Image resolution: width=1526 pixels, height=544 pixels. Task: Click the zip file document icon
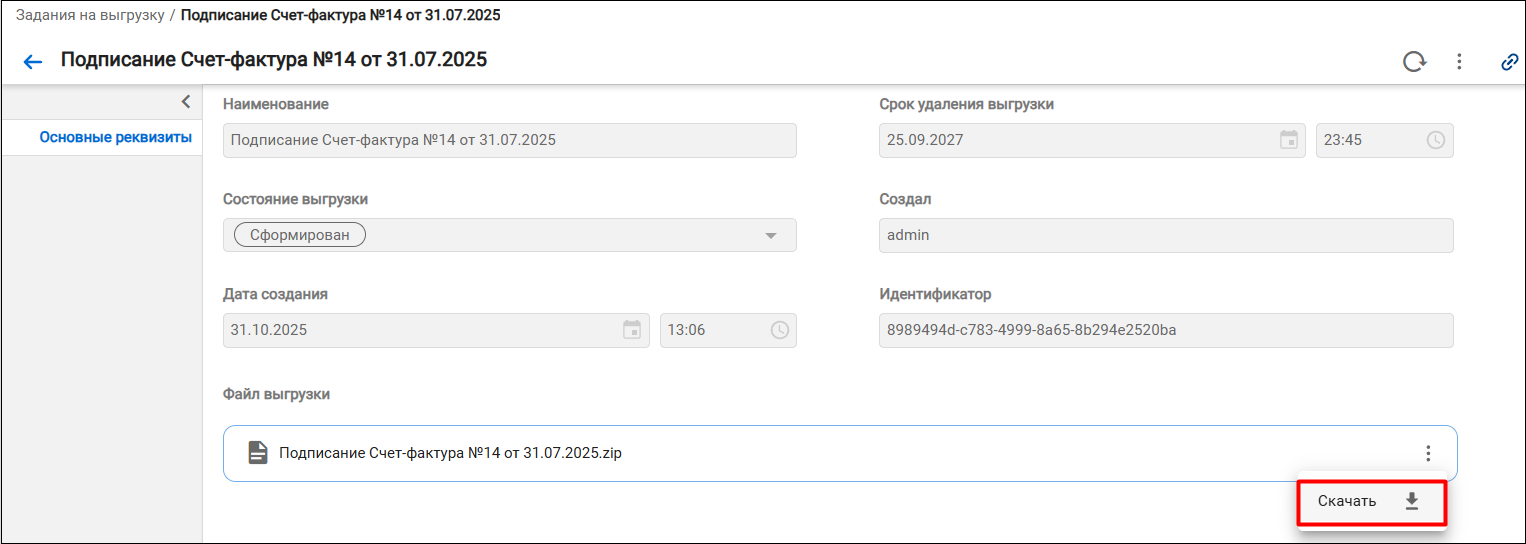click(x=258, y=453)
